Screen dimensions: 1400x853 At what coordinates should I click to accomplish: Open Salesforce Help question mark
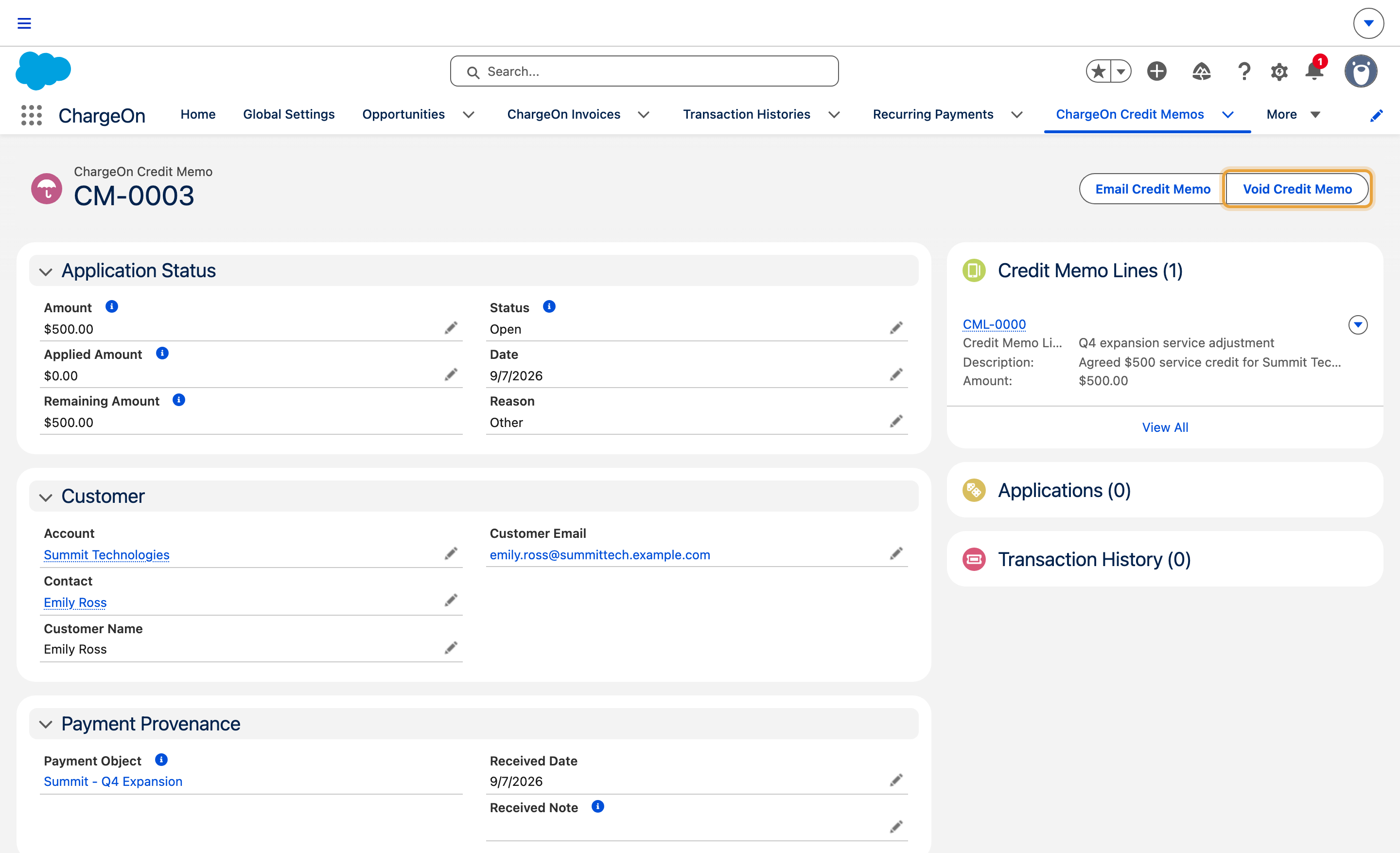pos(1244,71)
